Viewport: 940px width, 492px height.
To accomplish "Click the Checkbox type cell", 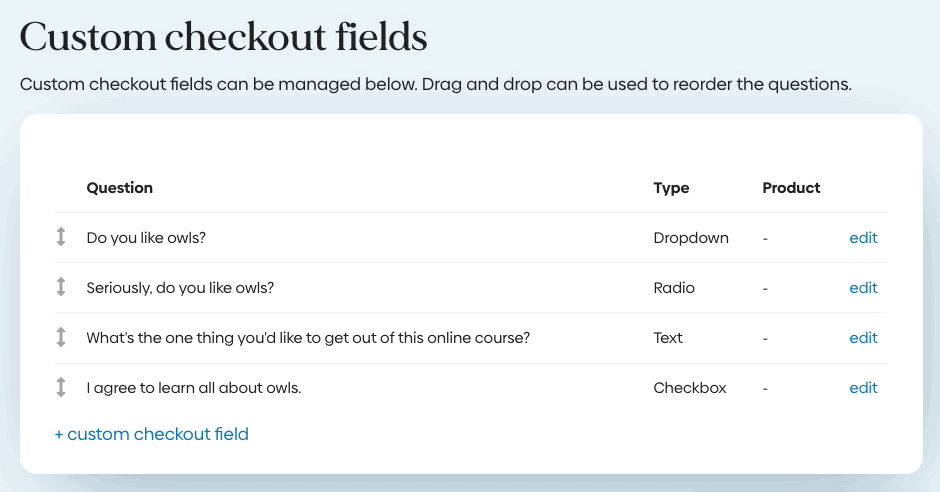I will pyautogui.click(x=690, y=388).
